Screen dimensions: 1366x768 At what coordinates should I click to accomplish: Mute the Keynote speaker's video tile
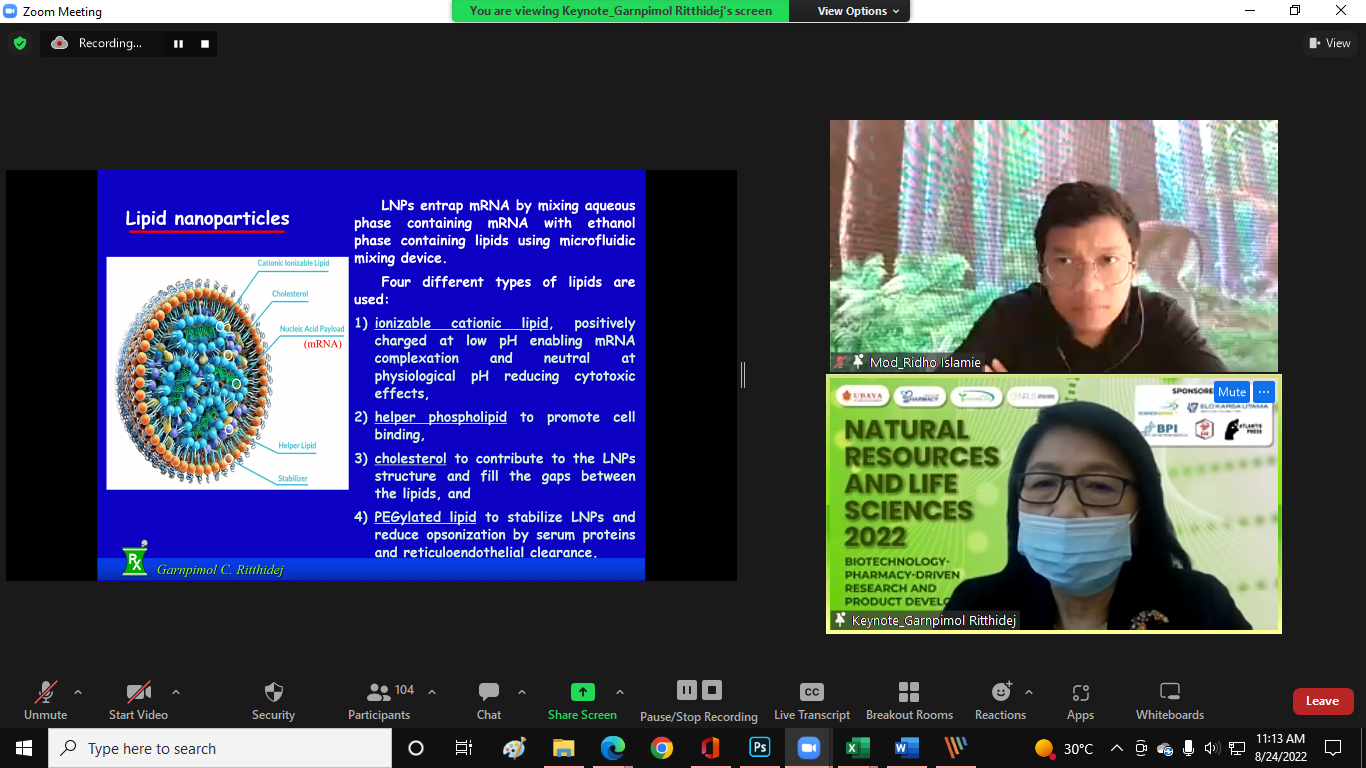(1231, 392)
